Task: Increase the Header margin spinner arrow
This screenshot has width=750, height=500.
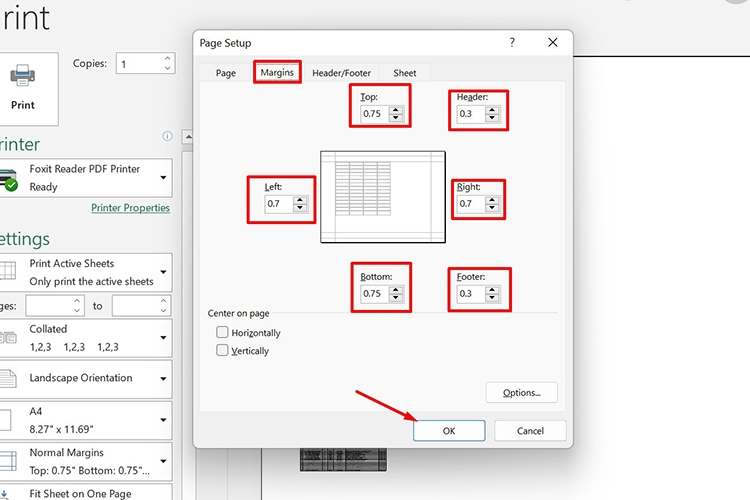Action: pyautogui.click(x=493, y=109)
